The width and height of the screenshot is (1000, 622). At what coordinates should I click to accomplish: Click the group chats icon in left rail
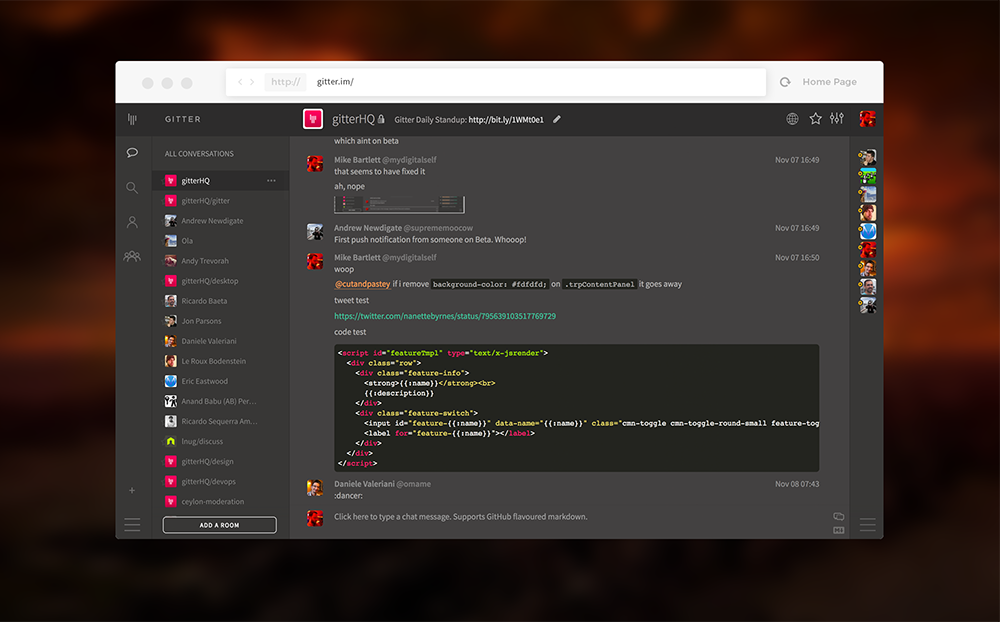(x=131, y=257)
